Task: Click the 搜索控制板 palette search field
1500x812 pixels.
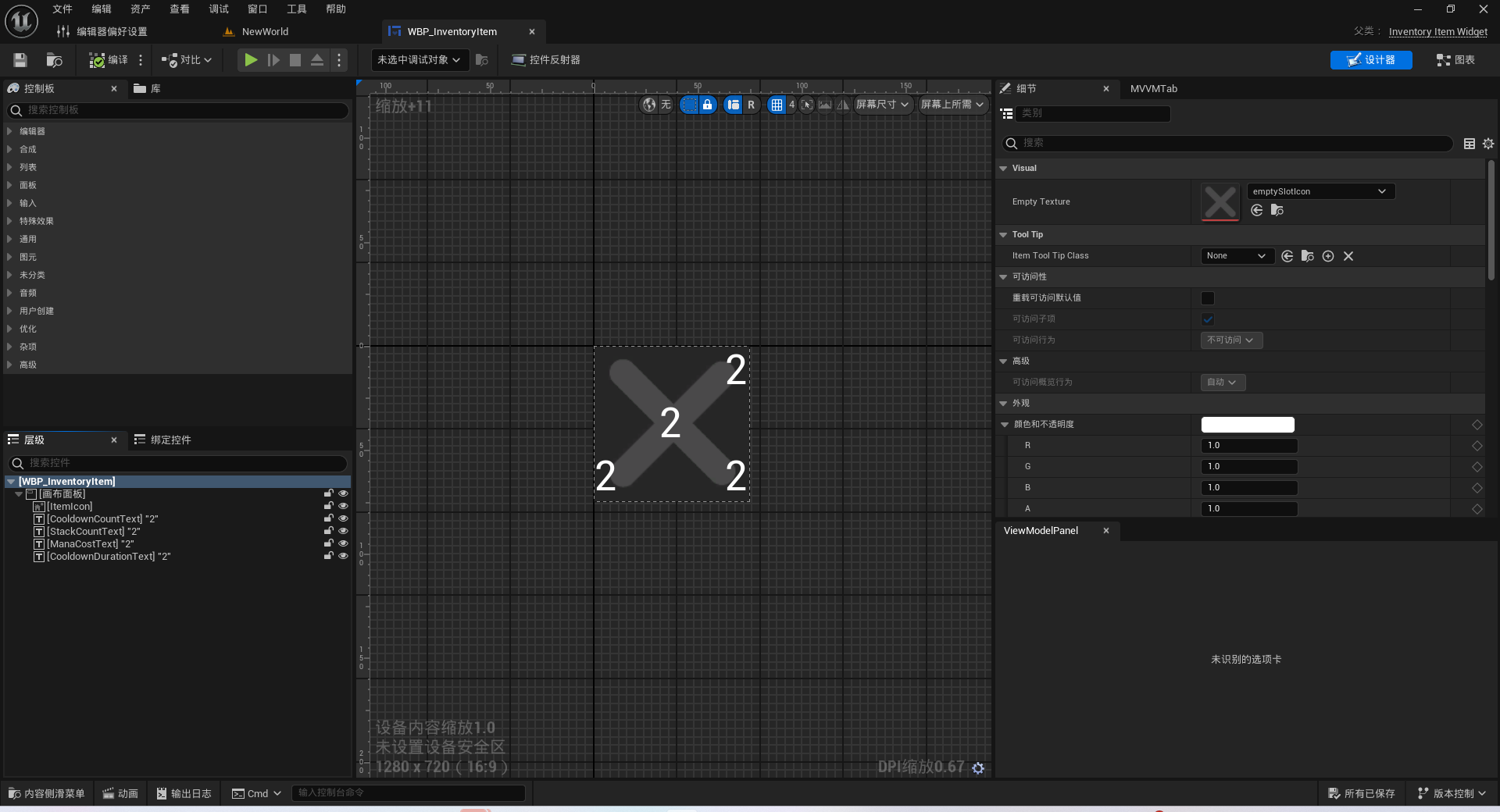Action: [178, 110]
